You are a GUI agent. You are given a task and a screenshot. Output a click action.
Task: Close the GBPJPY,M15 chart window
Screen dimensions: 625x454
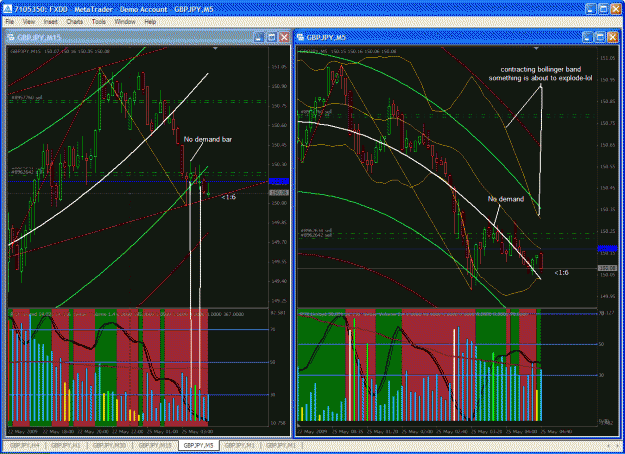(x=284, y=37)
